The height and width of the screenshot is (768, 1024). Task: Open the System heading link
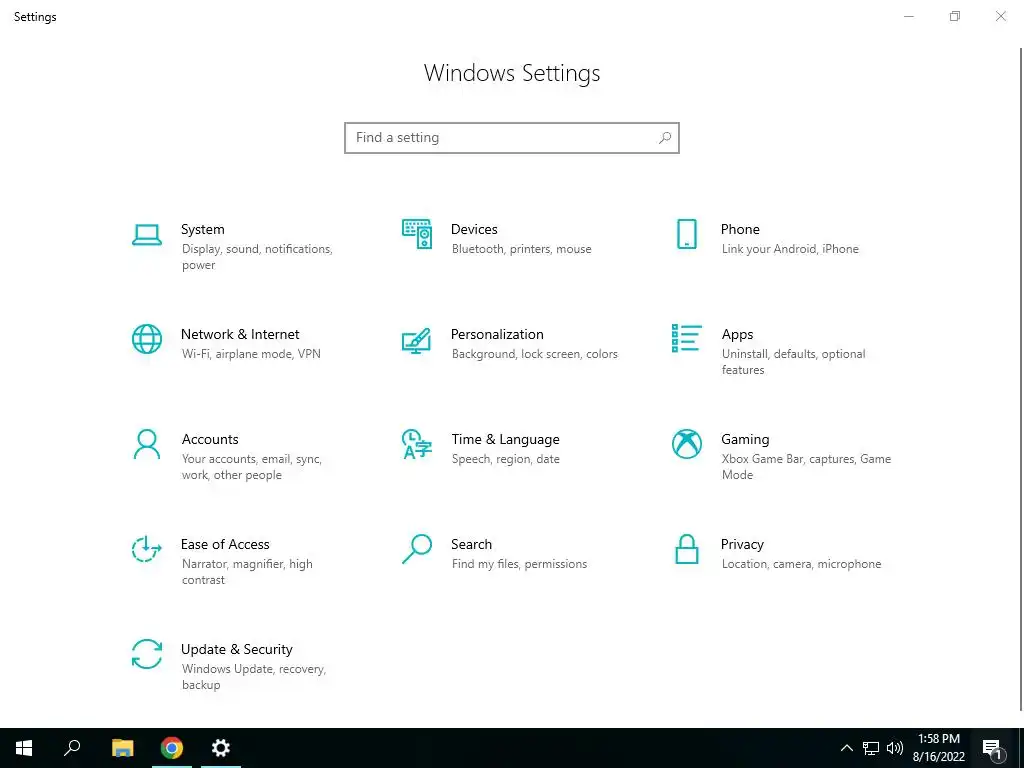[x=202, y=229]
